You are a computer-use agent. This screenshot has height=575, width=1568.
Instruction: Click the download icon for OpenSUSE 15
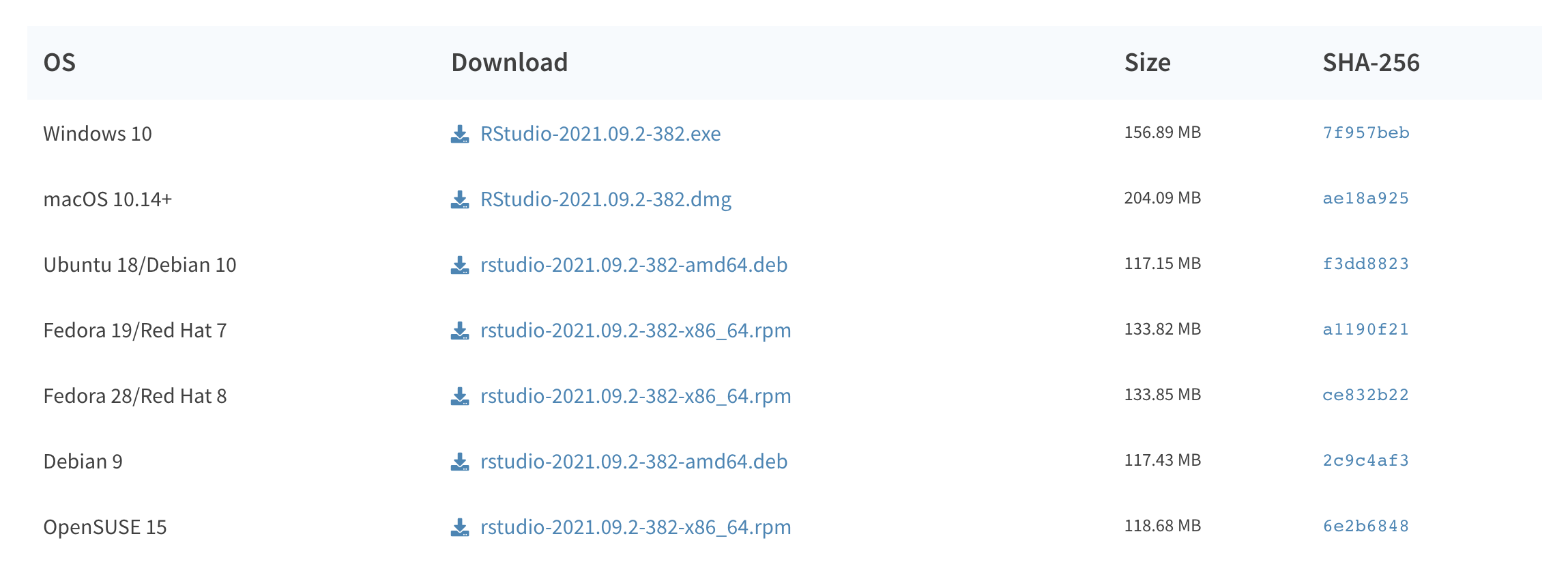(460, 527)
